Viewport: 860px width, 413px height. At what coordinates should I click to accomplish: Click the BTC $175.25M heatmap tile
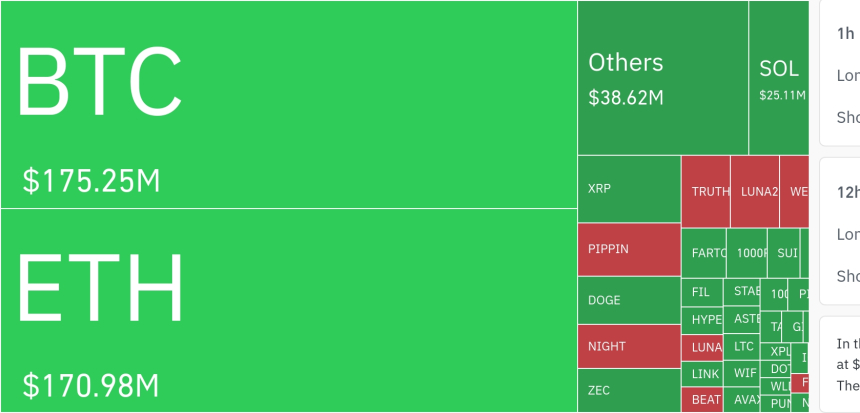[288, 105]
